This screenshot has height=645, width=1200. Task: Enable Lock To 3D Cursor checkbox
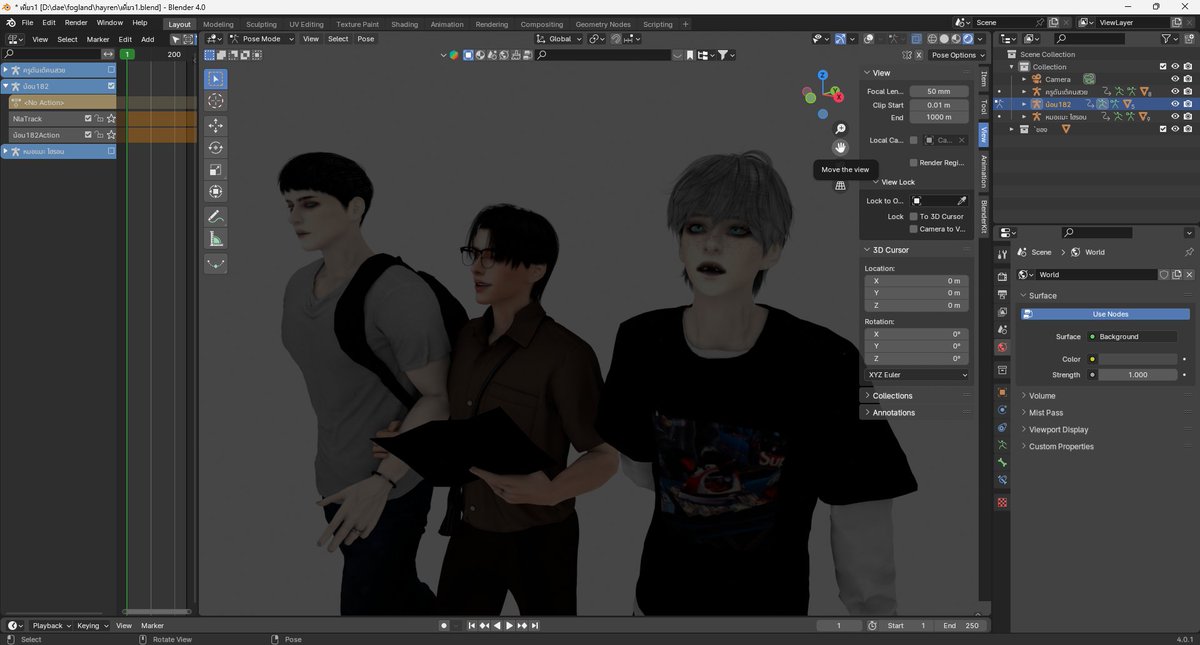tap(913, 216)
